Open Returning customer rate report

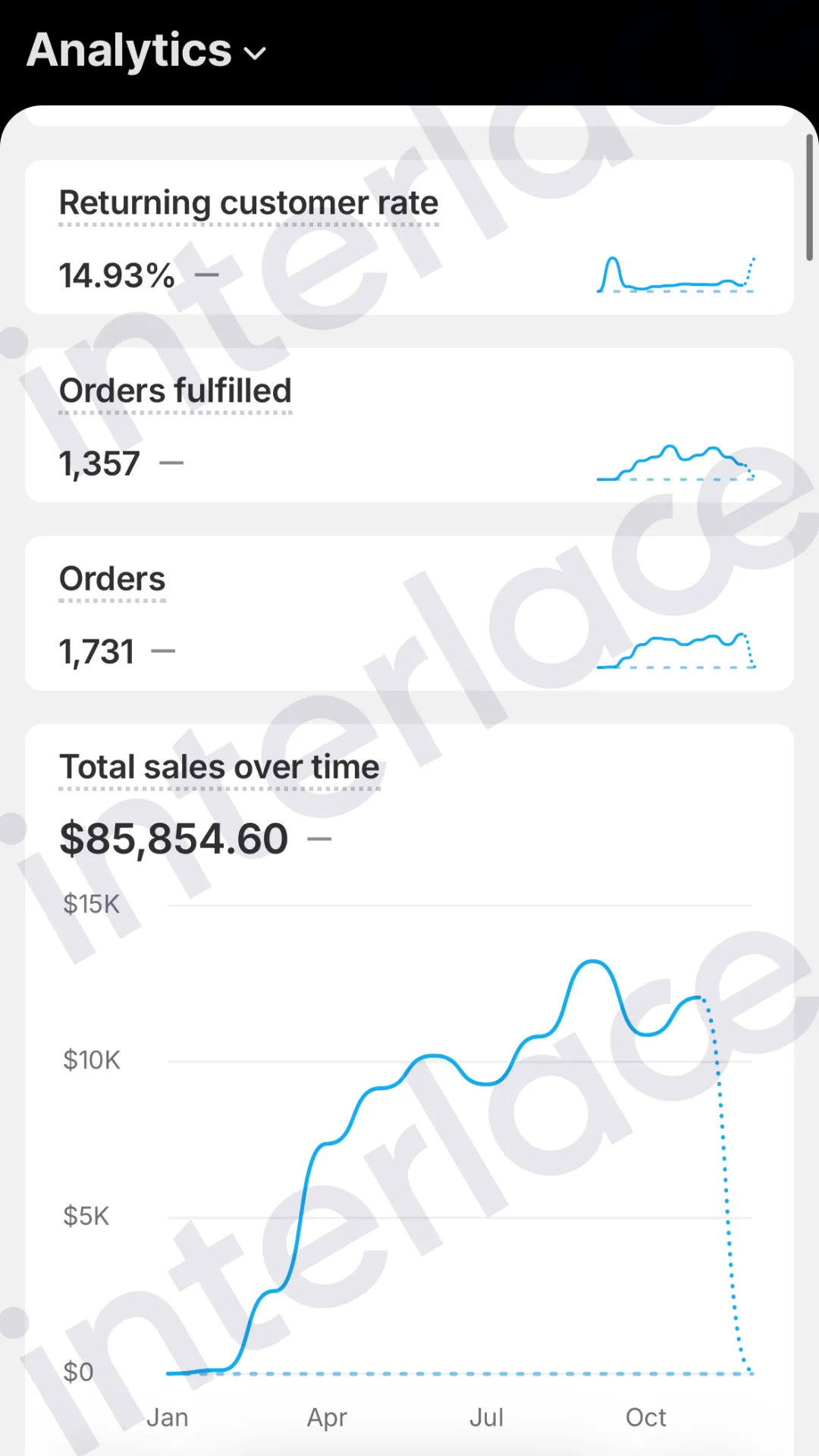(x=249, y=202)
